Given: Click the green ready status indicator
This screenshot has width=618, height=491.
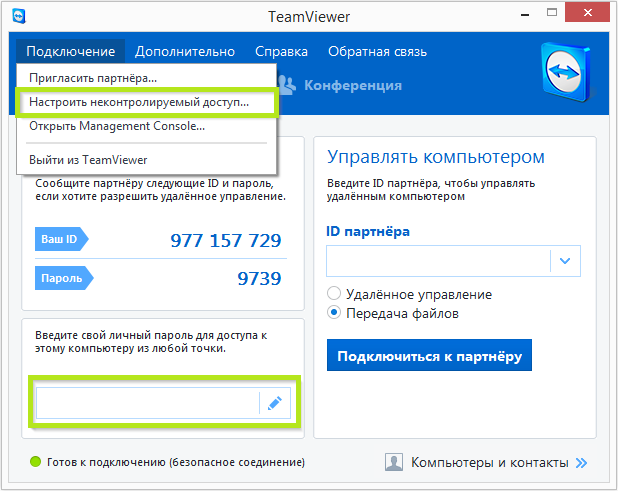Looking at the screenshot, I should (x=35, y=461).
